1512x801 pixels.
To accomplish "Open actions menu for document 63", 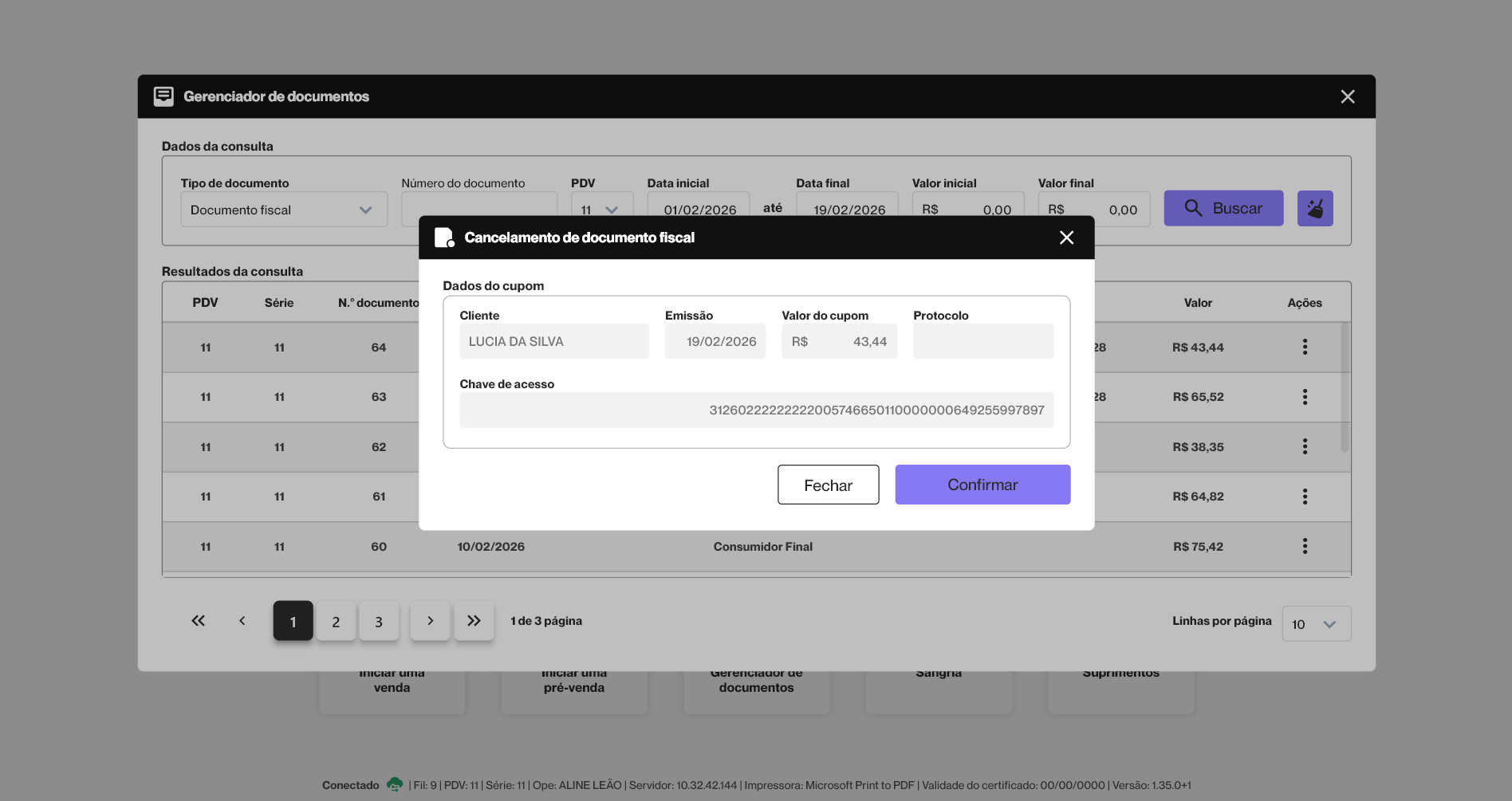I will pos(1305,397).
